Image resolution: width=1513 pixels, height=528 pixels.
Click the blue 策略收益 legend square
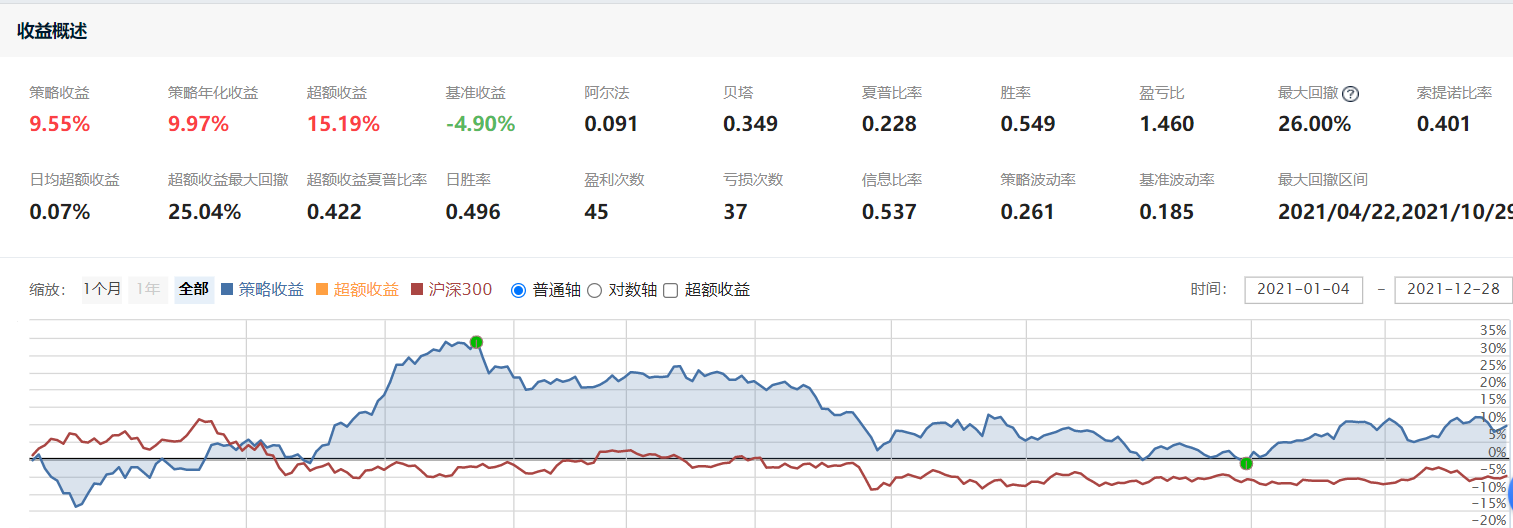click(227, 290)
